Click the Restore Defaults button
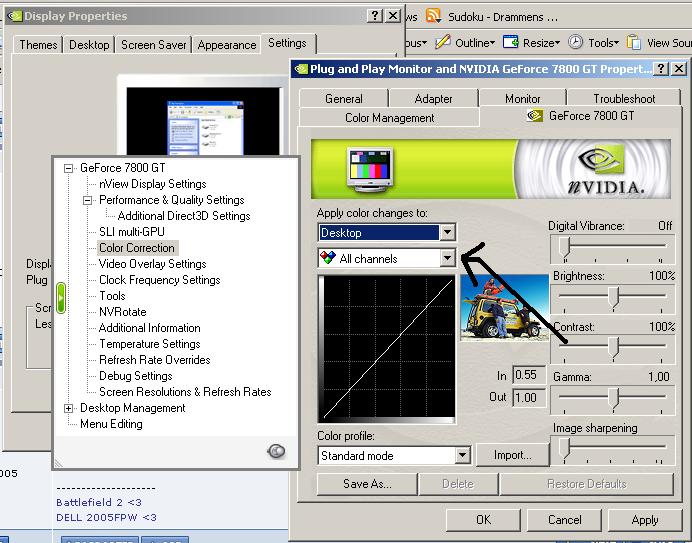Image resolution: width=692 pixels, height=543 pixels. (x=587, y=484)
